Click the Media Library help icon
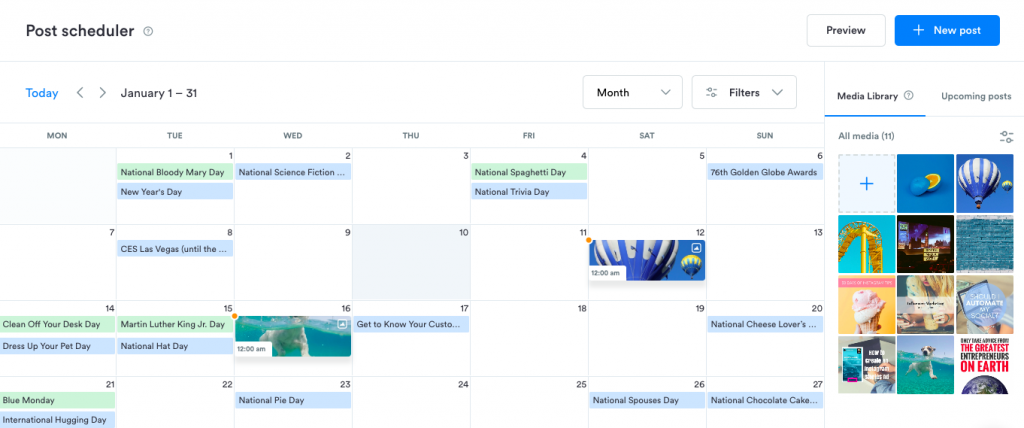Image resolution: width=1024 pixels, height=428 pixels. 909,96
